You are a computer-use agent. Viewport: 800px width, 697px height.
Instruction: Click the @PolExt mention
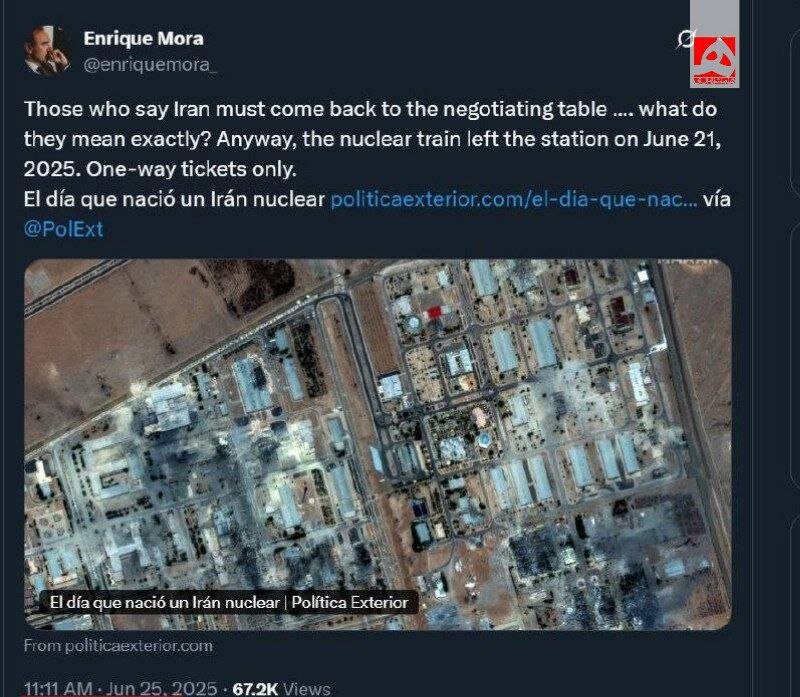pyautogui.click(x=63, y=229)
